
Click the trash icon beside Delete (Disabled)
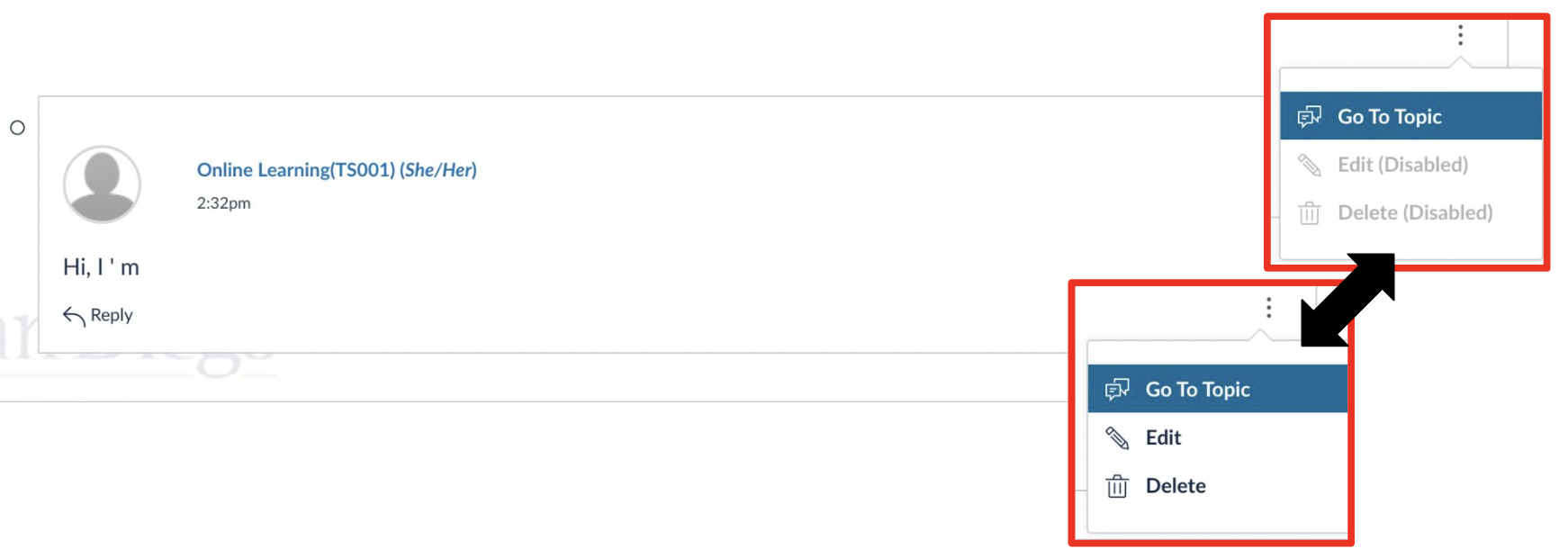[1309, 213]
